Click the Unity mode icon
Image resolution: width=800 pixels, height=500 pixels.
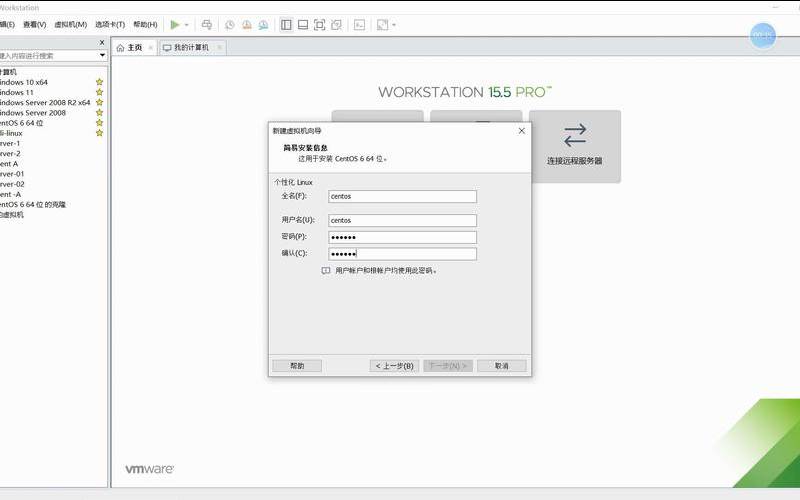click(x=336, y=24)
